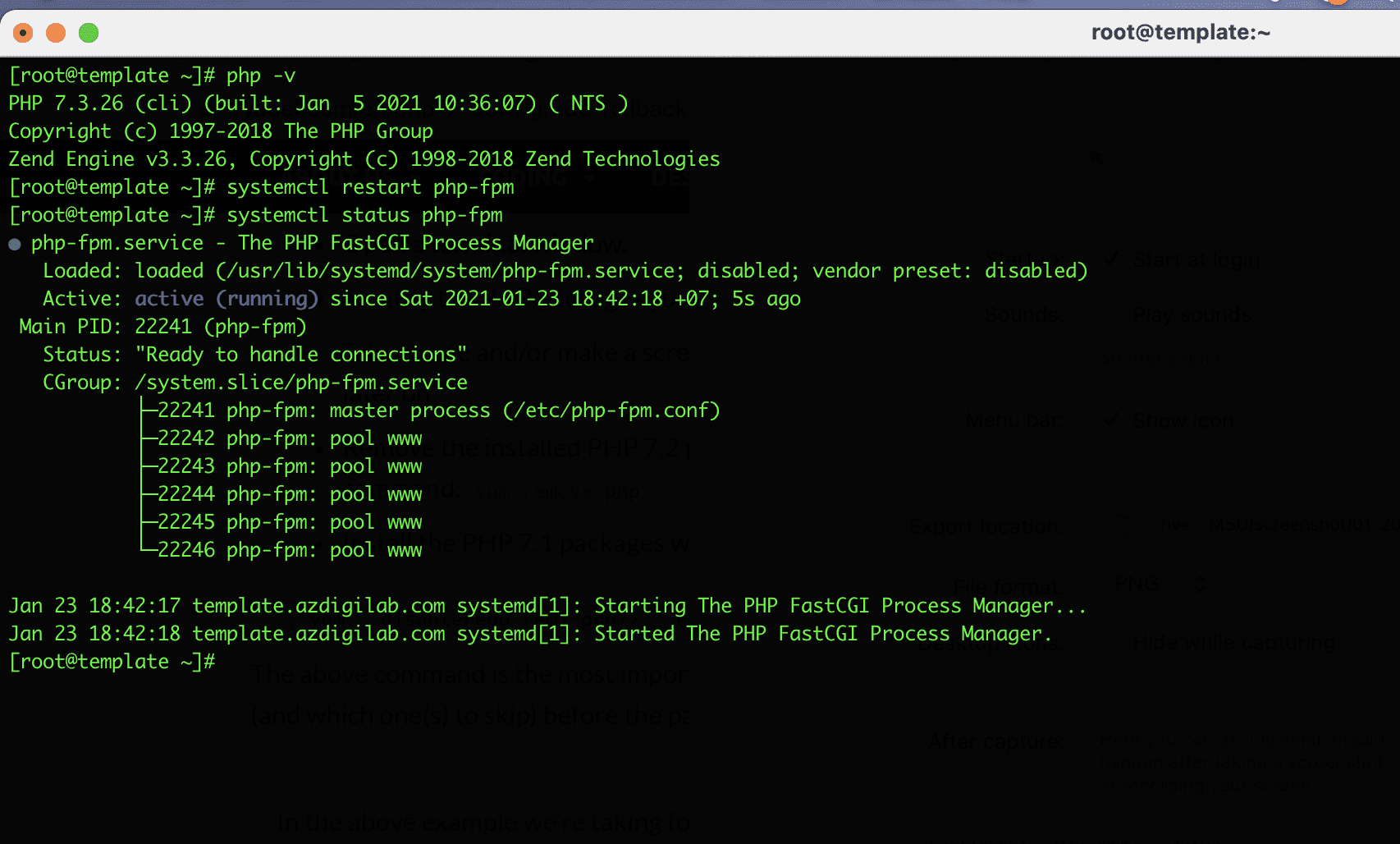Click the 'Starting The PHP FastCGI' log line
Image resolution: width=1400 pixels, height=844 pixels.
[x=547, y=606]
